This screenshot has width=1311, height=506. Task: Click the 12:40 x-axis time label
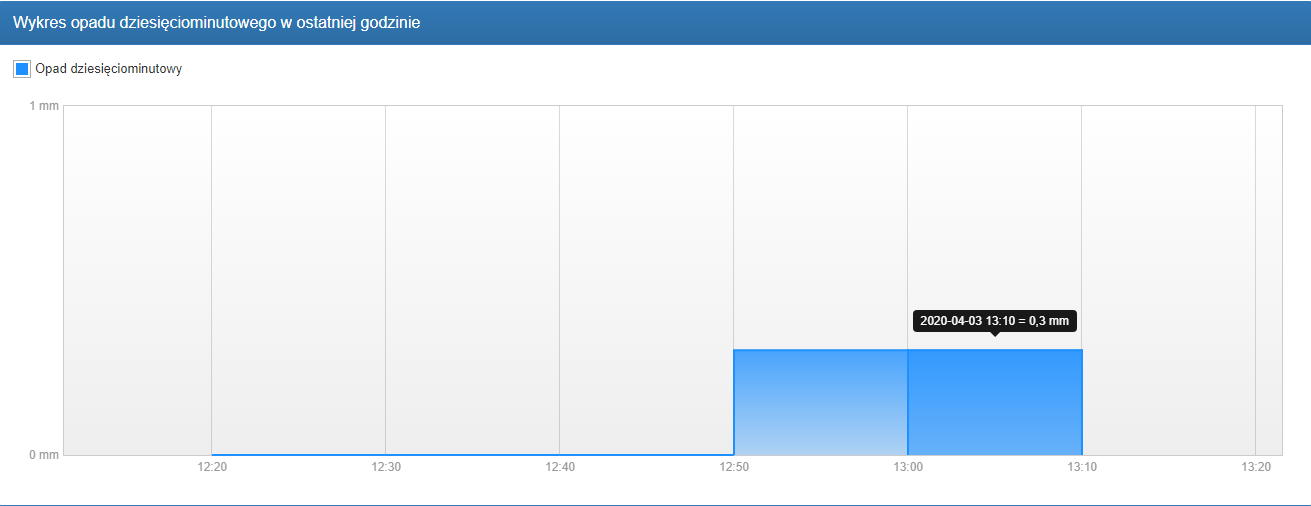560,466
